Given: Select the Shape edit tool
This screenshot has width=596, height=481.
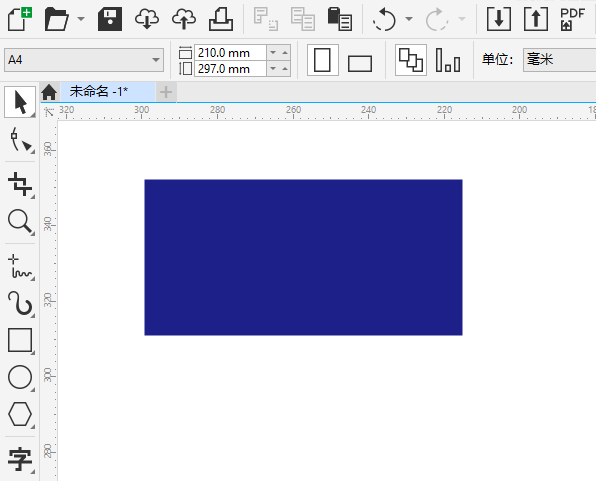Looking at the screenshot, I should click(x=20, y=140).
